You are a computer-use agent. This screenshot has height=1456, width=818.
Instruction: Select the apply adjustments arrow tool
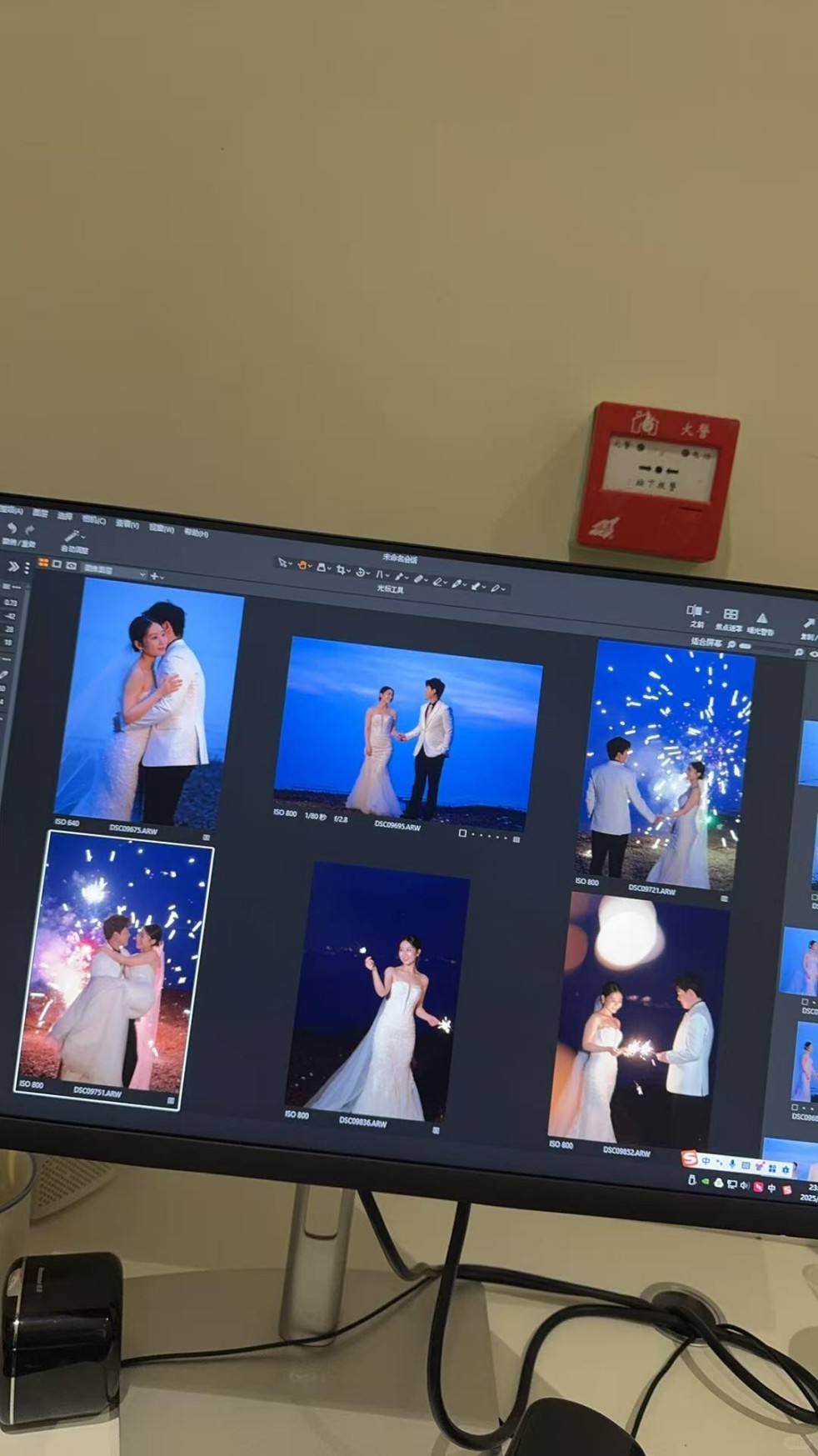(x=476, y=586)
